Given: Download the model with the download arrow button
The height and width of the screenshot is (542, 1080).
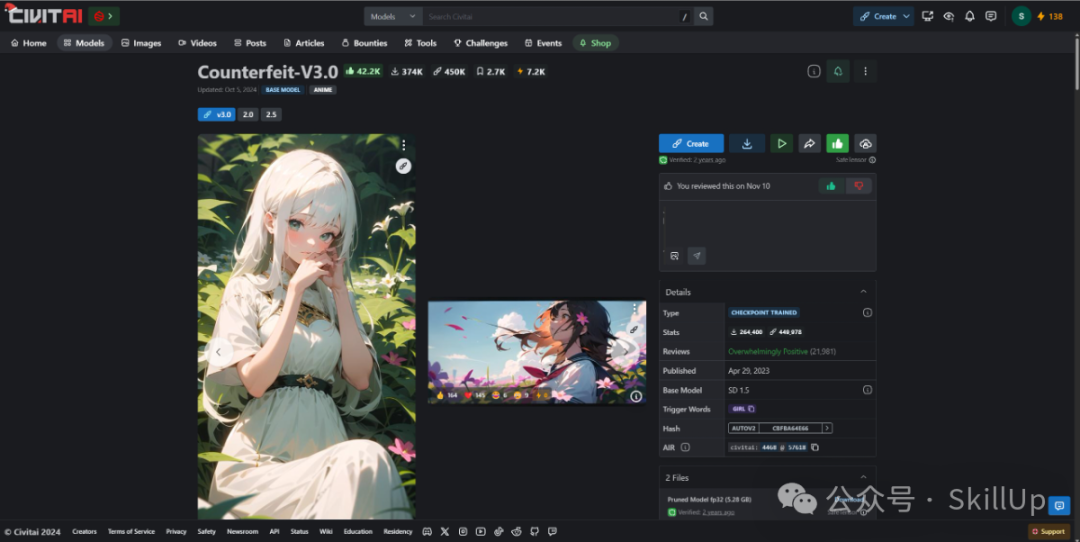Looking at the screenshot, I should (747, 143).
